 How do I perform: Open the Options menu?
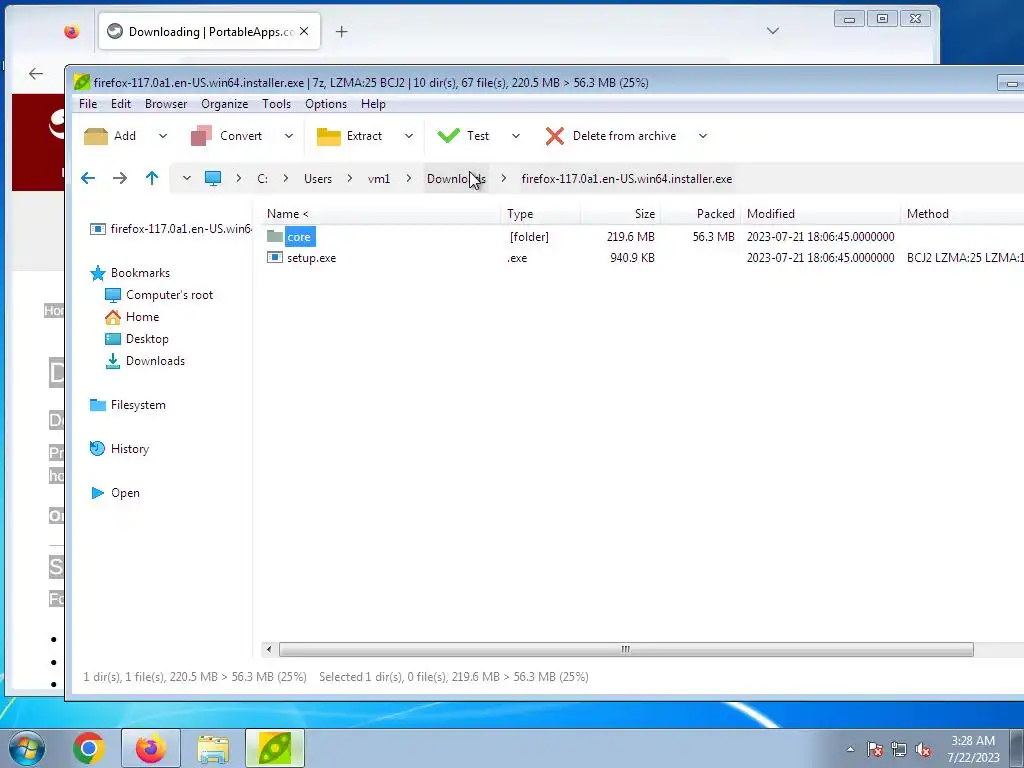point(326,104)
